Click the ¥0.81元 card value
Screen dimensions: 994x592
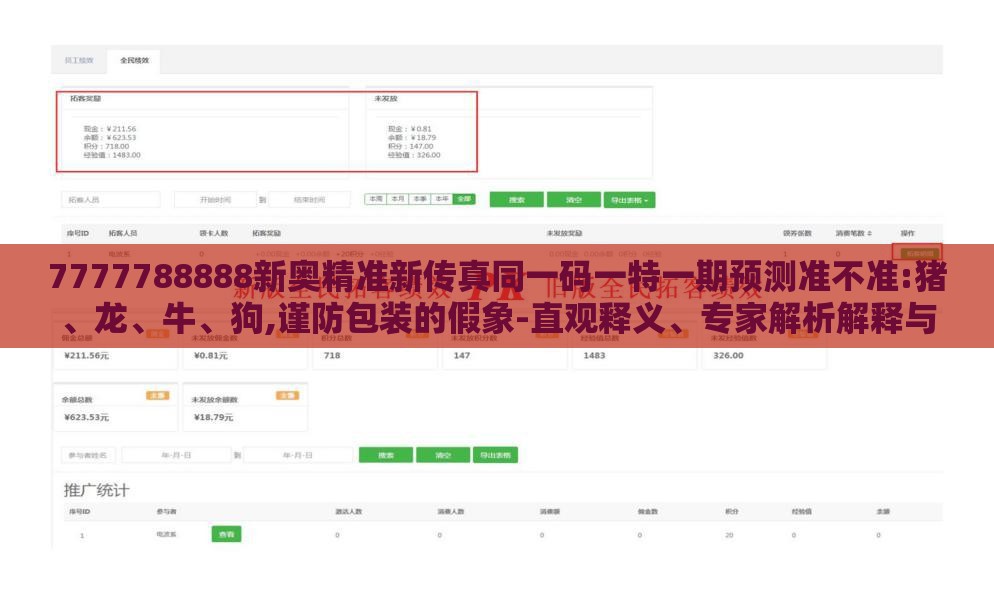(210, 356)
